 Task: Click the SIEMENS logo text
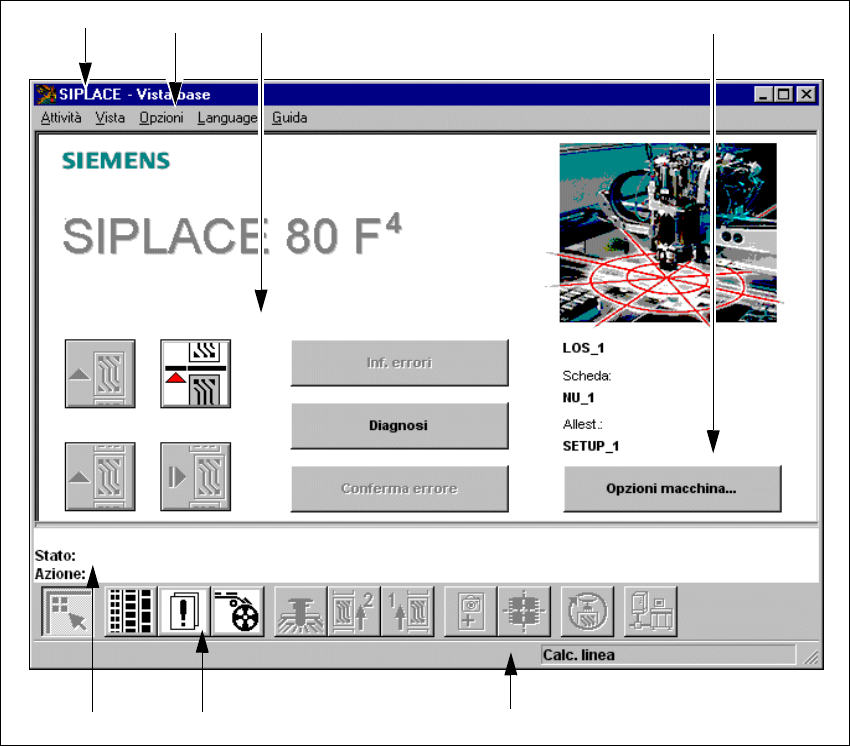tap(116, 161)
